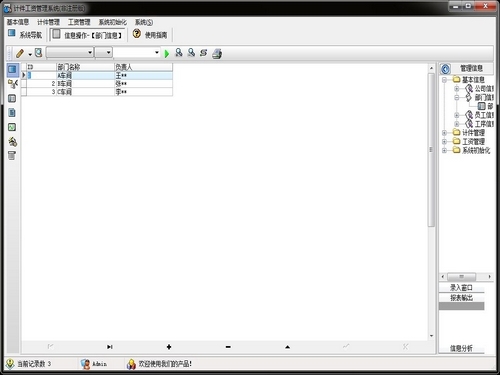Click the document page sidebar icon

(12, 113)
